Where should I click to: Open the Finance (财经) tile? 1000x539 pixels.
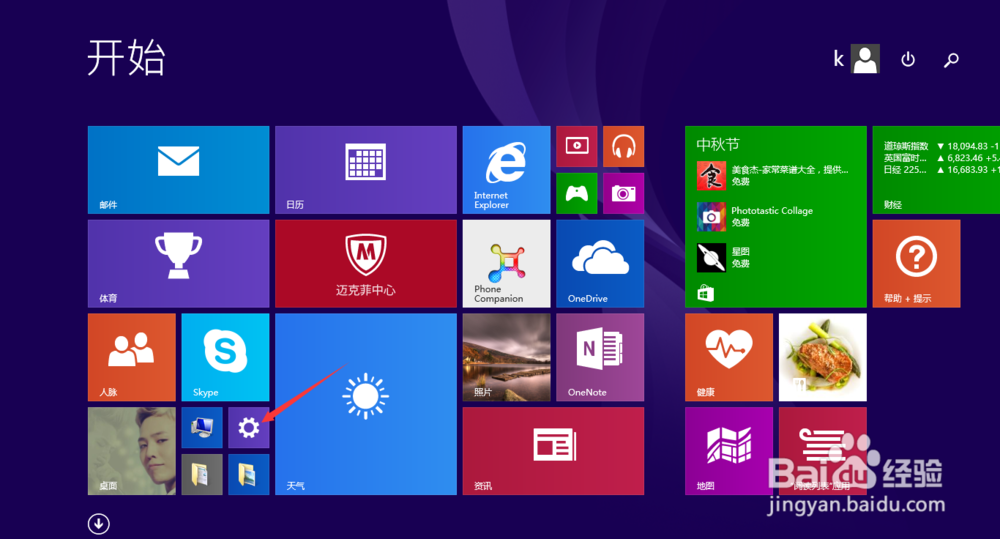[x=936, y=170]
